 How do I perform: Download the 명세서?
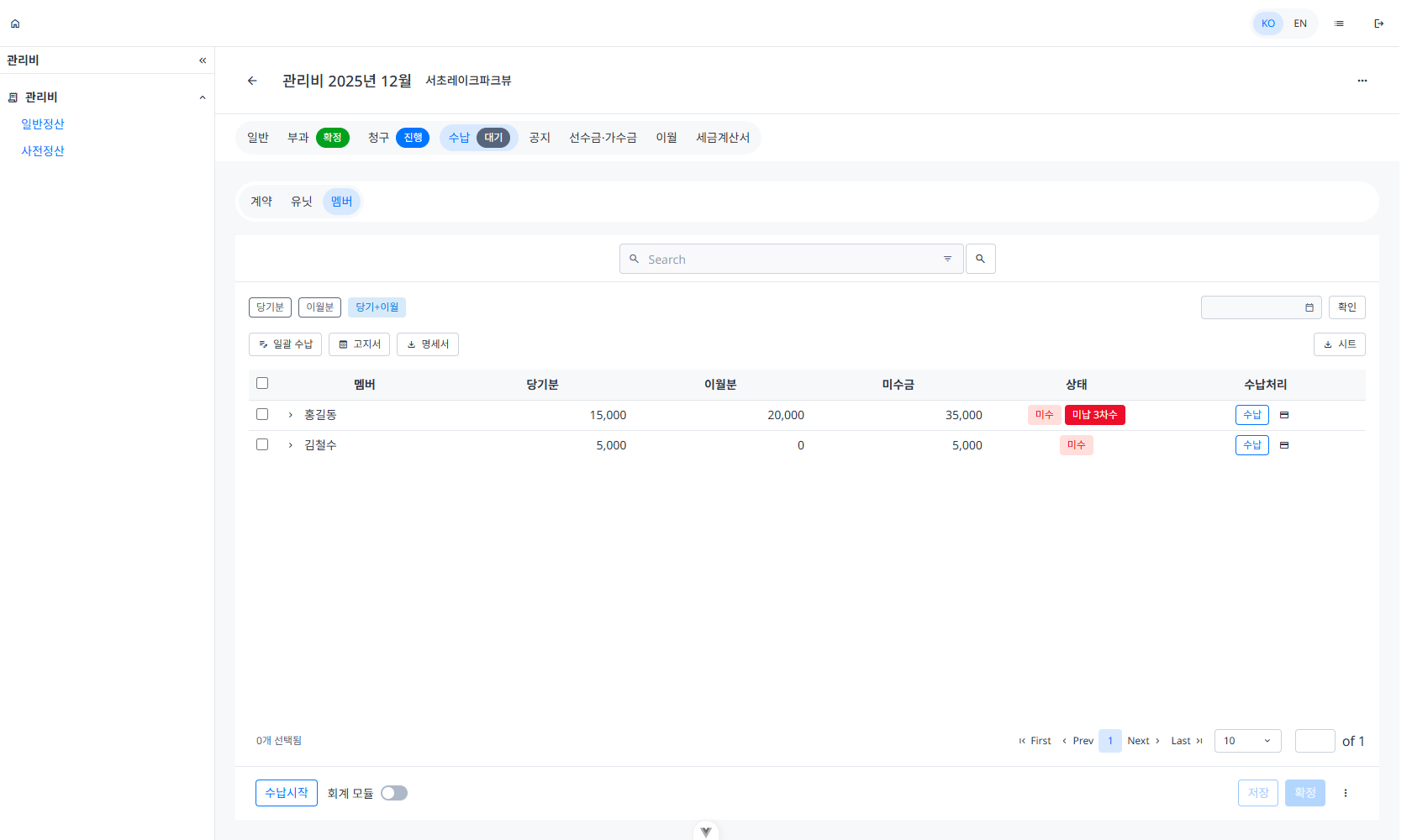(x=428, y=344)
